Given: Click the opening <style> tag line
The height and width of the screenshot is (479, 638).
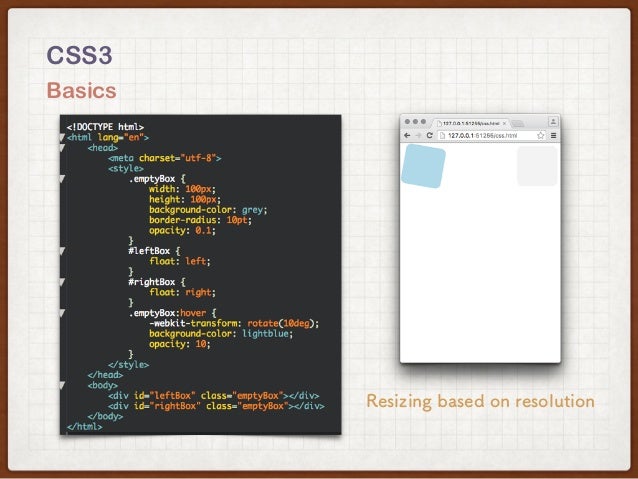Looking at the screenshot, I should [126, 168].
